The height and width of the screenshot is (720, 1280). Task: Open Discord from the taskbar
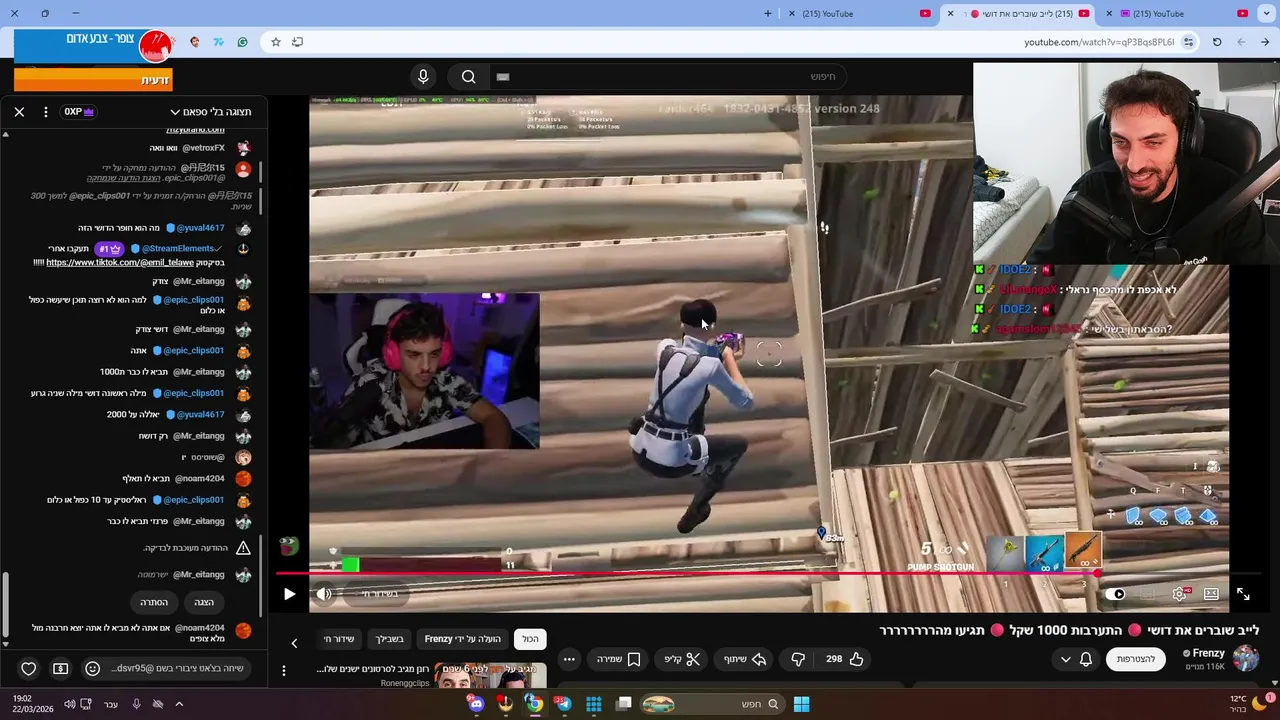click(x=476, y=704)
